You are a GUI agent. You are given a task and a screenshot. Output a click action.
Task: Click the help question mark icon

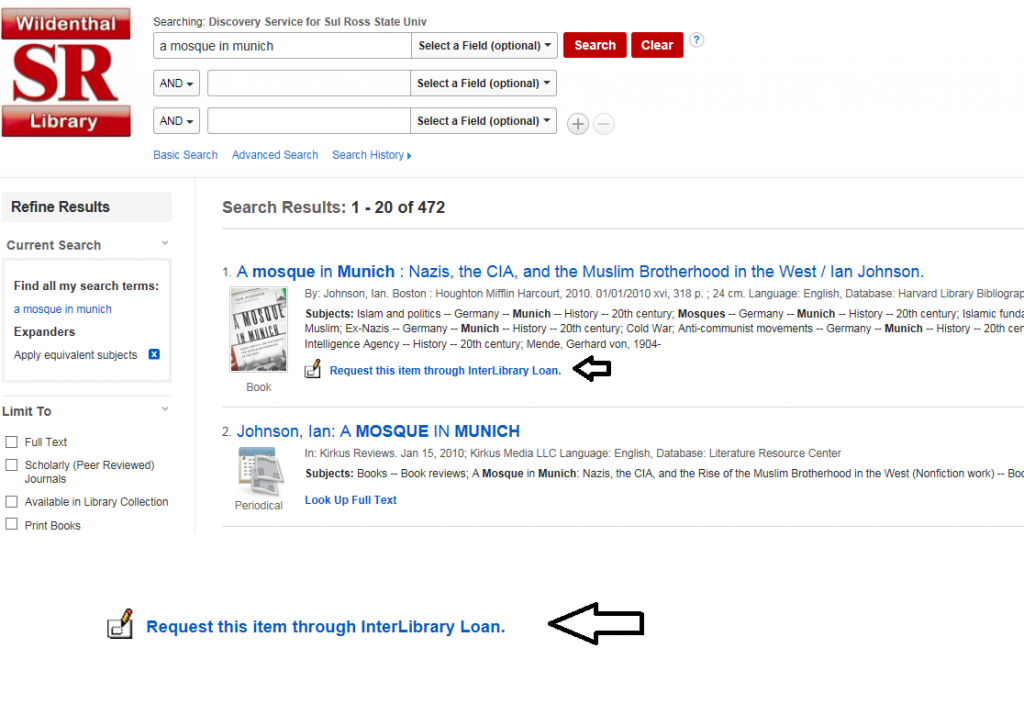(697, 40)
